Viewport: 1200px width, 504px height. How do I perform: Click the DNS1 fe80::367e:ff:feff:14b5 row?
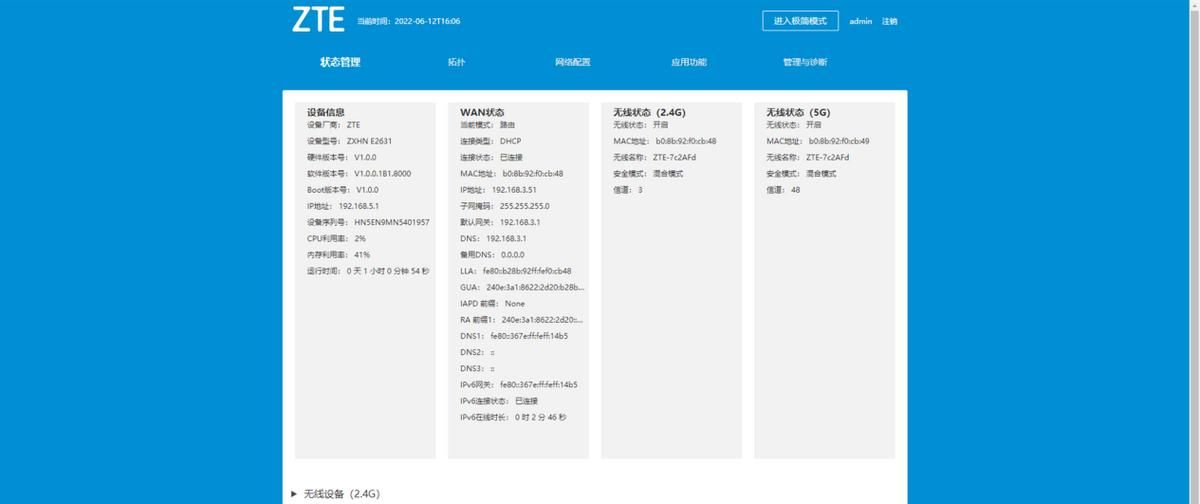click(514, 336)
